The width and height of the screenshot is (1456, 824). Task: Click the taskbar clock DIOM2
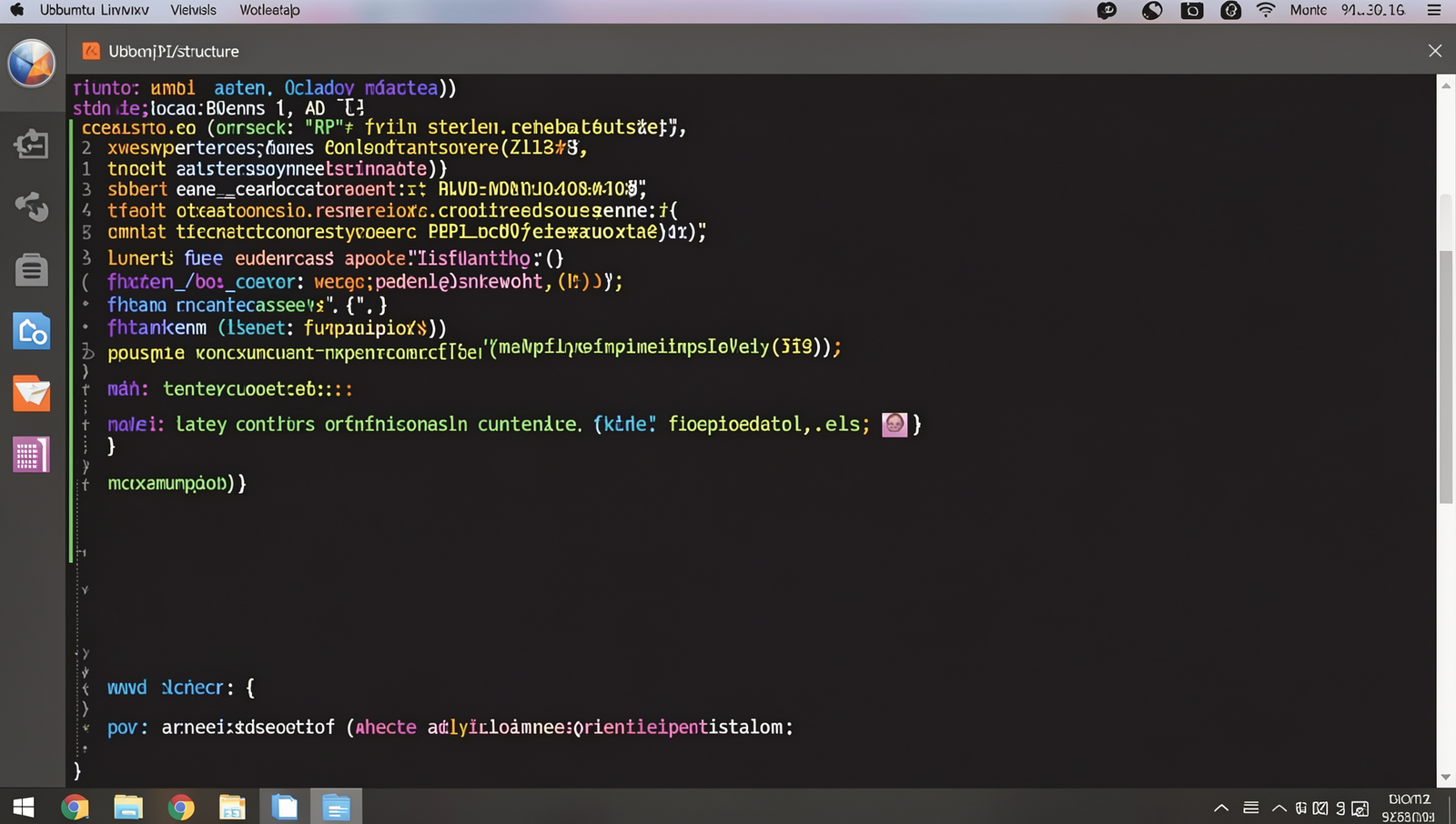[1409, 808]
